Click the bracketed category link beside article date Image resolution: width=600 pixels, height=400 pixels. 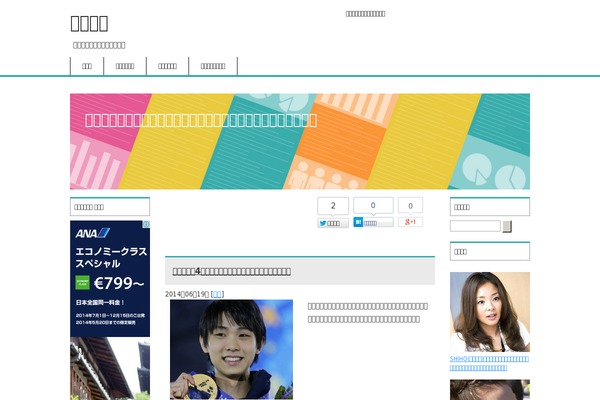(x=217, y=294)
